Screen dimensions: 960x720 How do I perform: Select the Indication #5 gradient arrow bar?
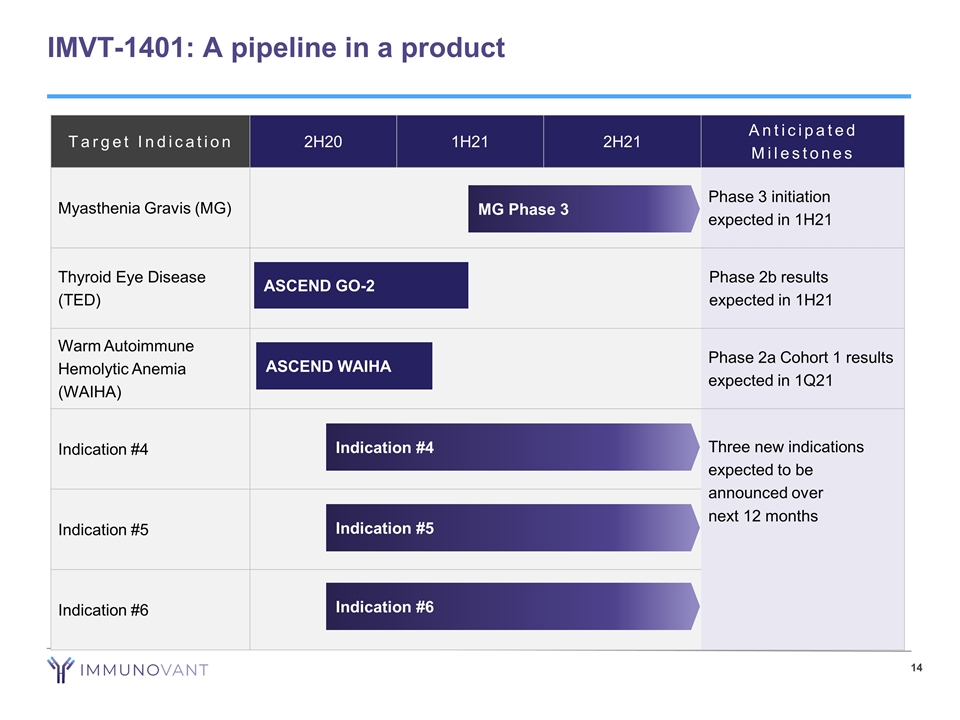pyautogui.click(x=511, y=528)
